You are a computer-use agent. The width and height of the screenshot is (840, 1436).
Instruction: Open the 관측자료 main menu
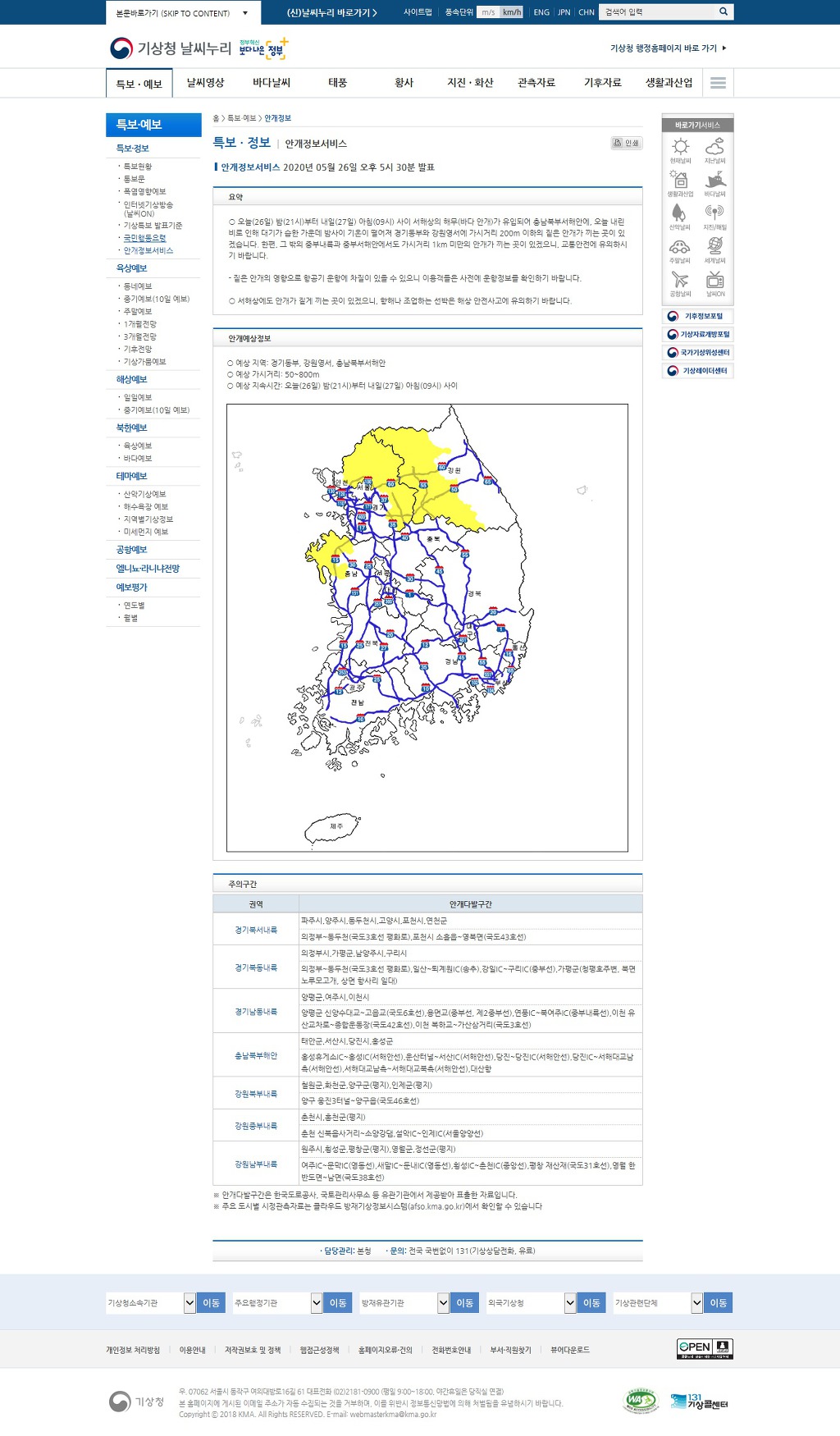tap(536, 83)
